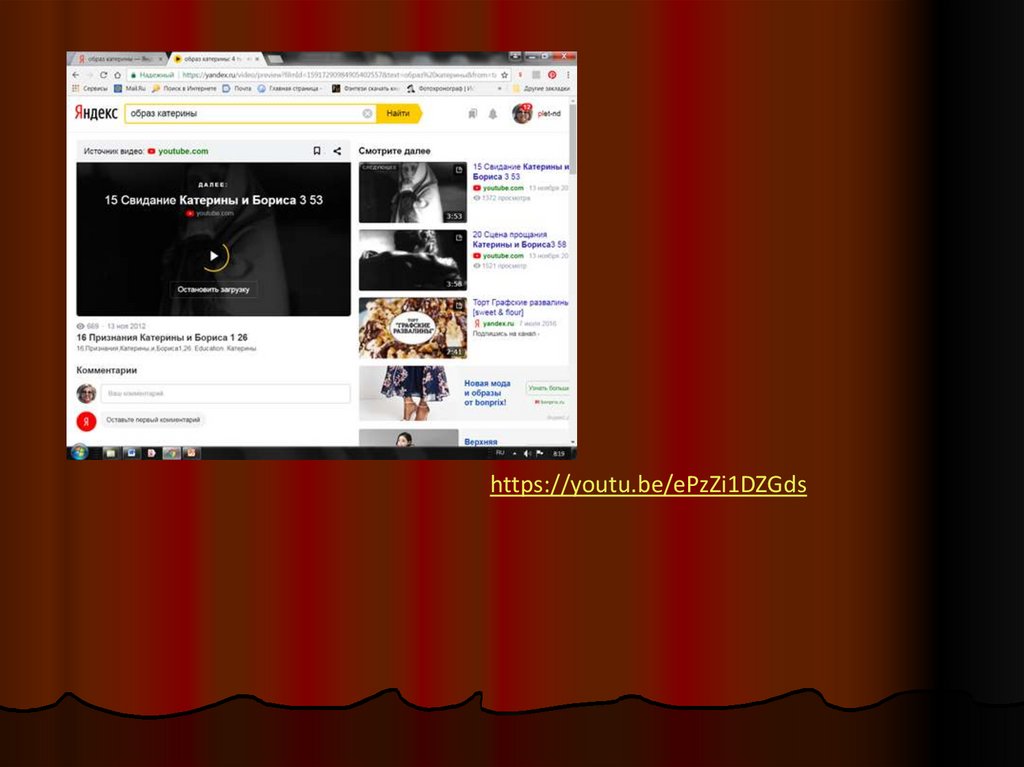The image size is (1024, 767).
Task: Save video with bookmark icon above player
Action: click(317, 151)
